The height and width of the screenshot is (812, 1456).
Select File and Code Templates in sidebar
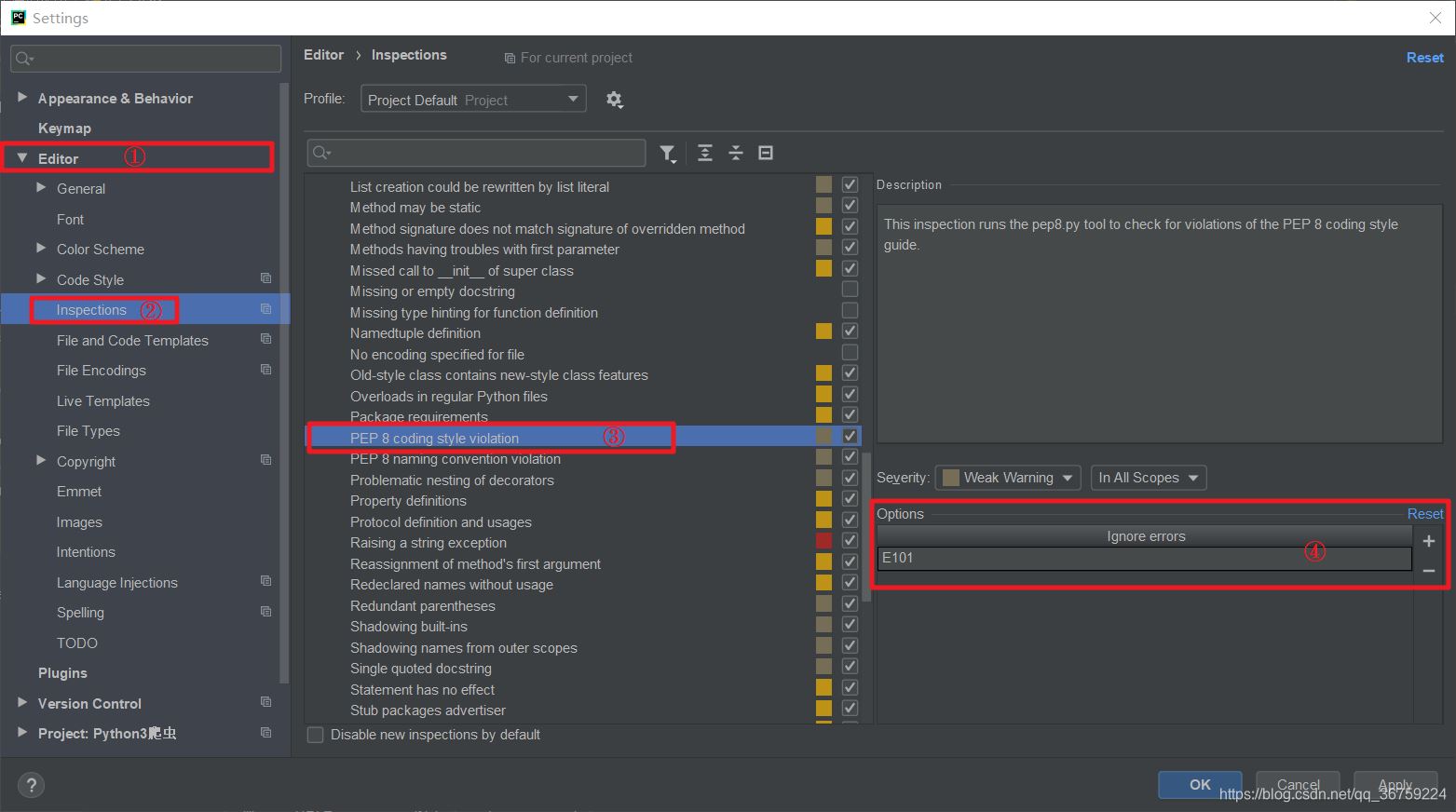[x=132, y=341]
